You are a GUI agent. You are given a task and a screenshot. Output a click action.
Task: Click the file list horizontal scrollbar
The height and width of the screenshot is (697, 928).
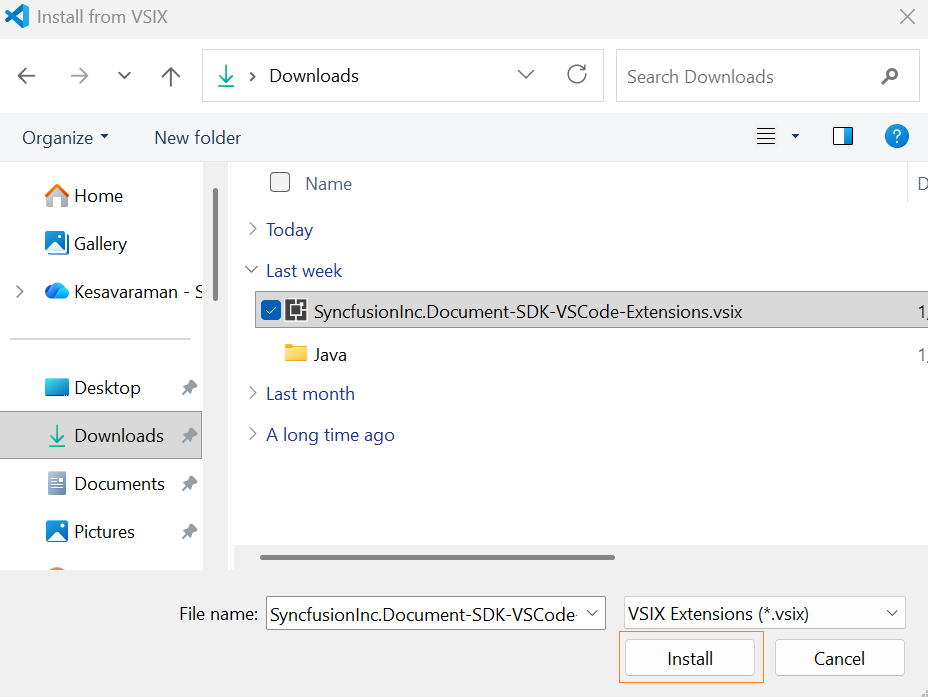point(437,557)
